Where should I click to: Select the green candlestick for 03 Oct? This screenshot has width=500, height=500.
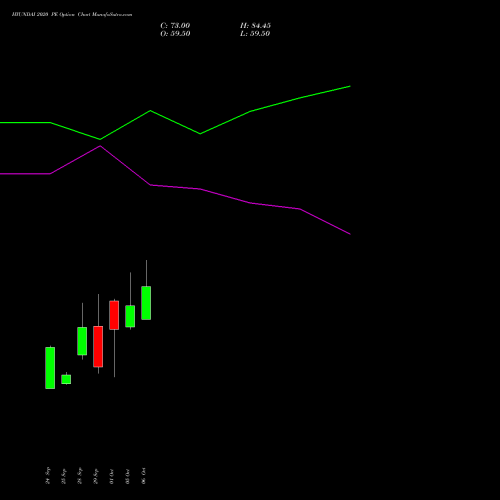[130, 316]
